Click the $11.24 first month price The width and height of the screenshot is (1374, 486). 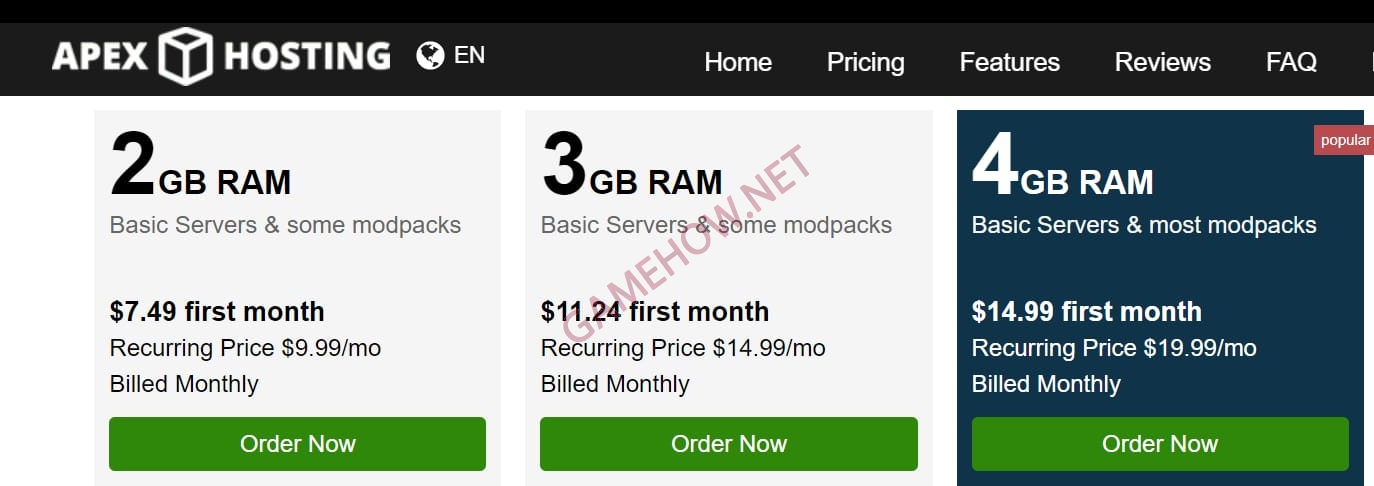[655, 311]
